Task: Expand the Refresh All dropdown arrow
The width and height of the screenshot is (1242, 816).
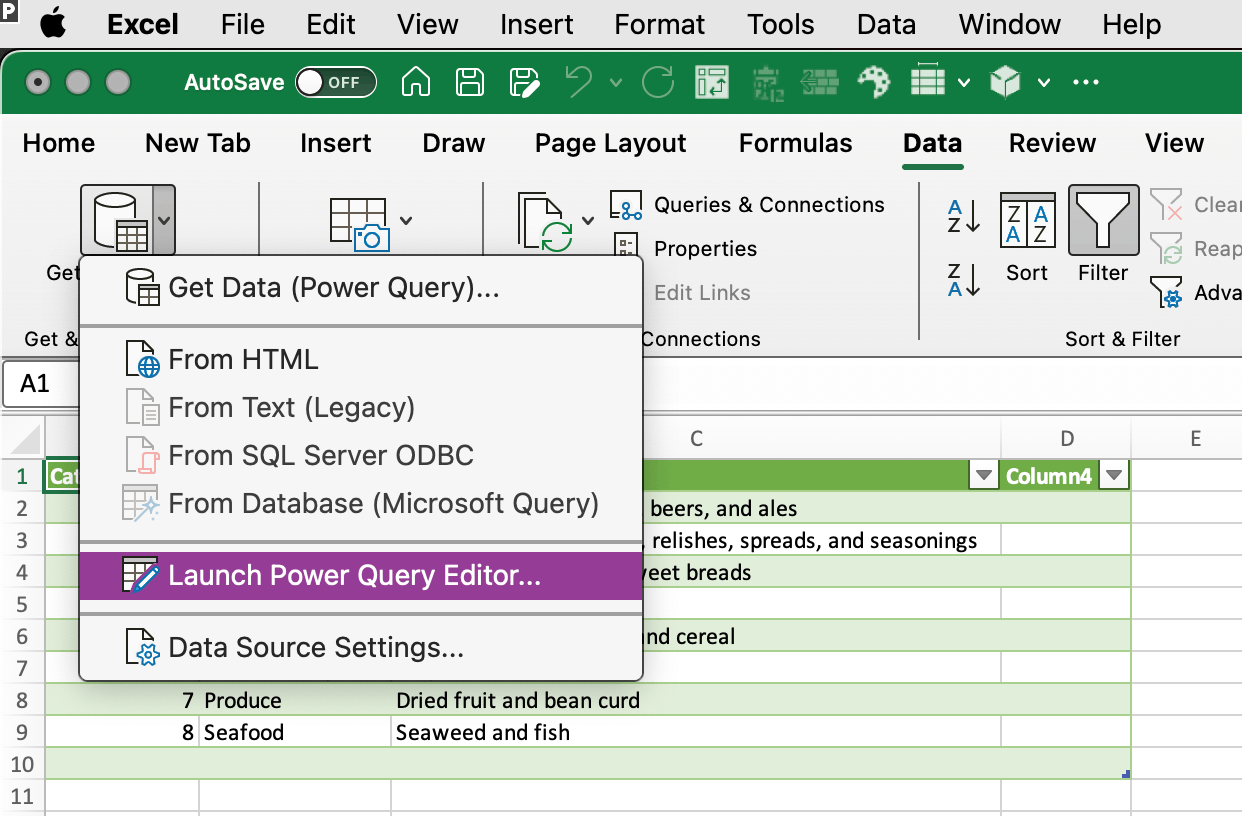Action: [588, 220]
